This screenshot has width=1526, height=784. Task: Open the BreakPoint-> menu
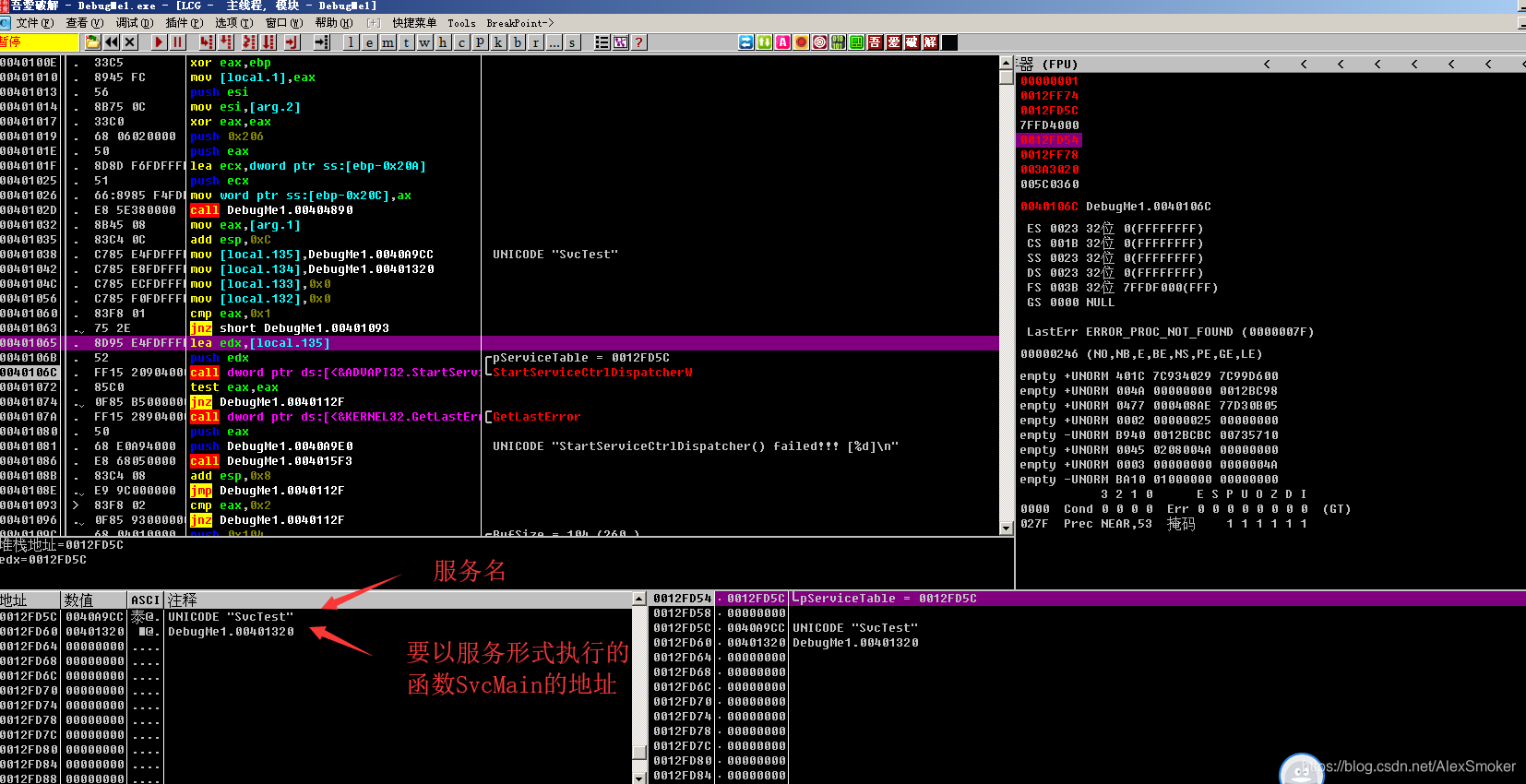click(520, 23)
